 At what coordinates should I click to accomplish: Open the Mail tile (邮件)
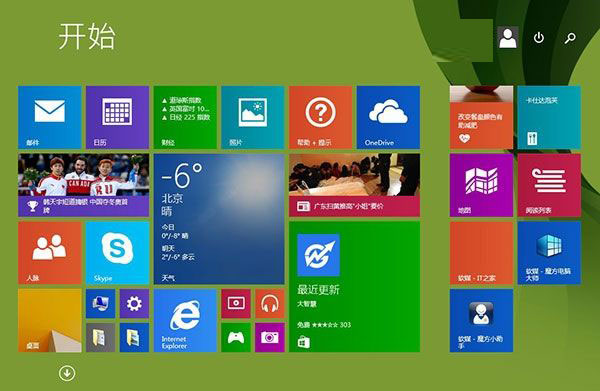tap(50, 117)
